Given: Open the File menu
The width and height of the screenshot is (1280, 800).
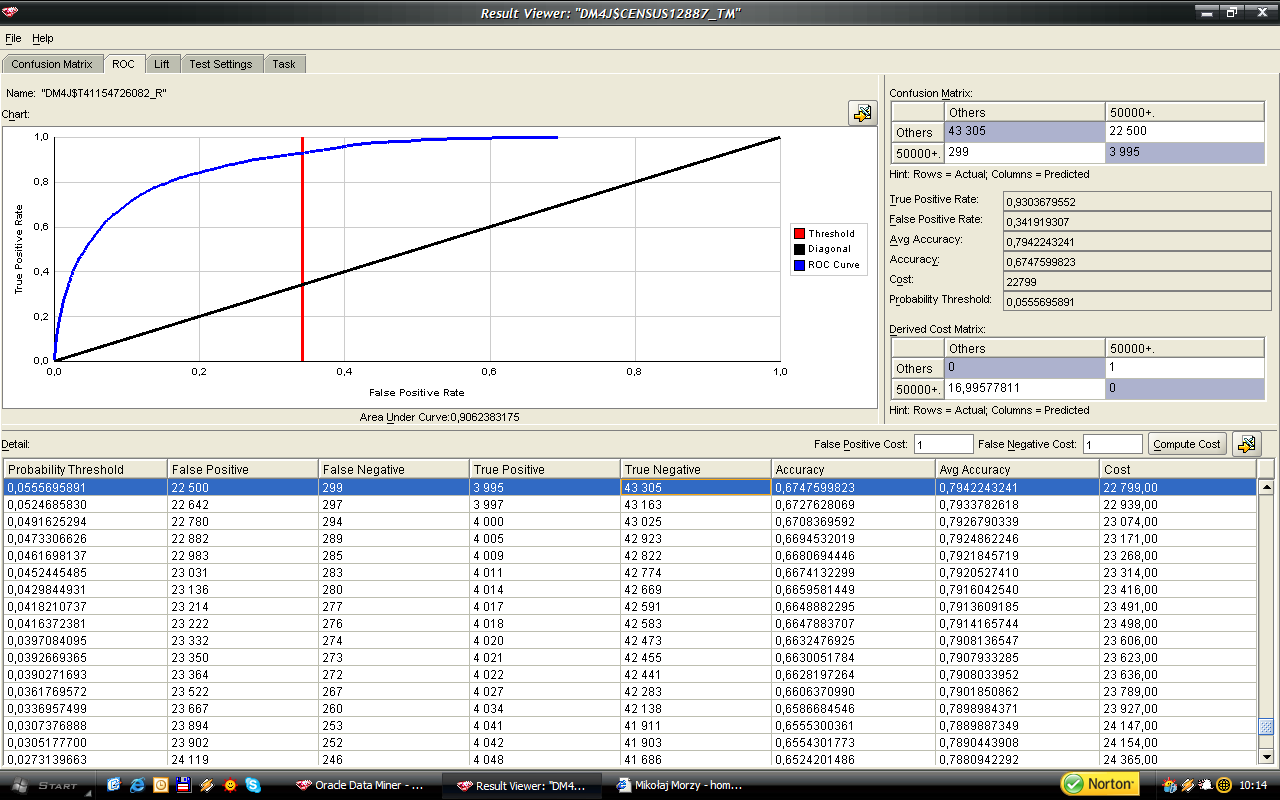Looking at the screenshot, I should [x=13, y=38].
